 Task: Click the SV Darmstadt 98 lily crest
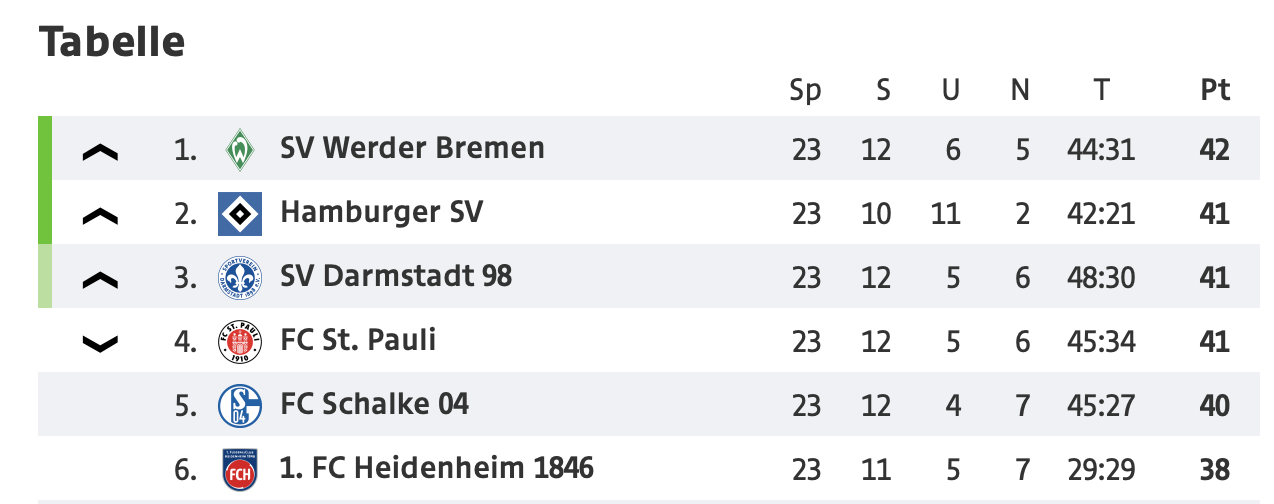(240, 278)
